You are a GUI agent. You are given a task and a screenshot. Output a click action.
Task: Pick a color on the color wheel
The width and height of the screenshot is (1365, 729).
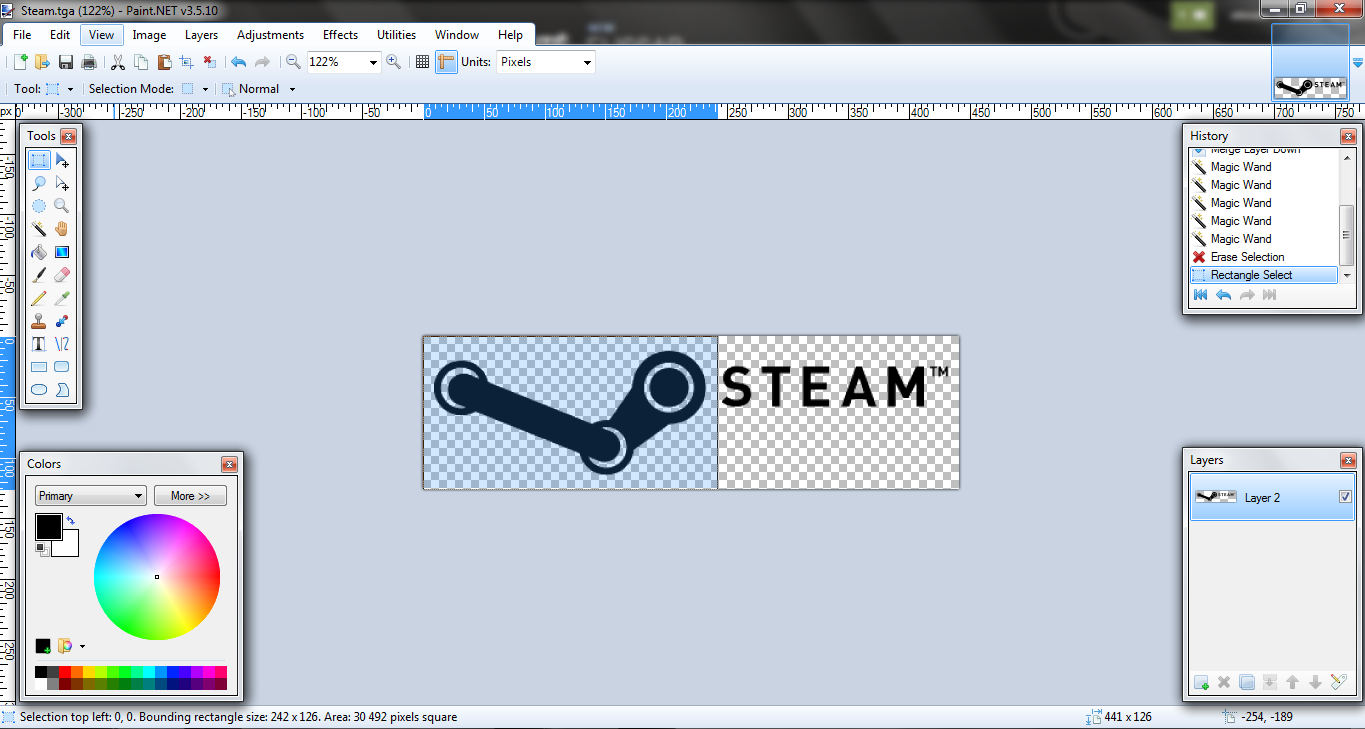coord(157,577)
